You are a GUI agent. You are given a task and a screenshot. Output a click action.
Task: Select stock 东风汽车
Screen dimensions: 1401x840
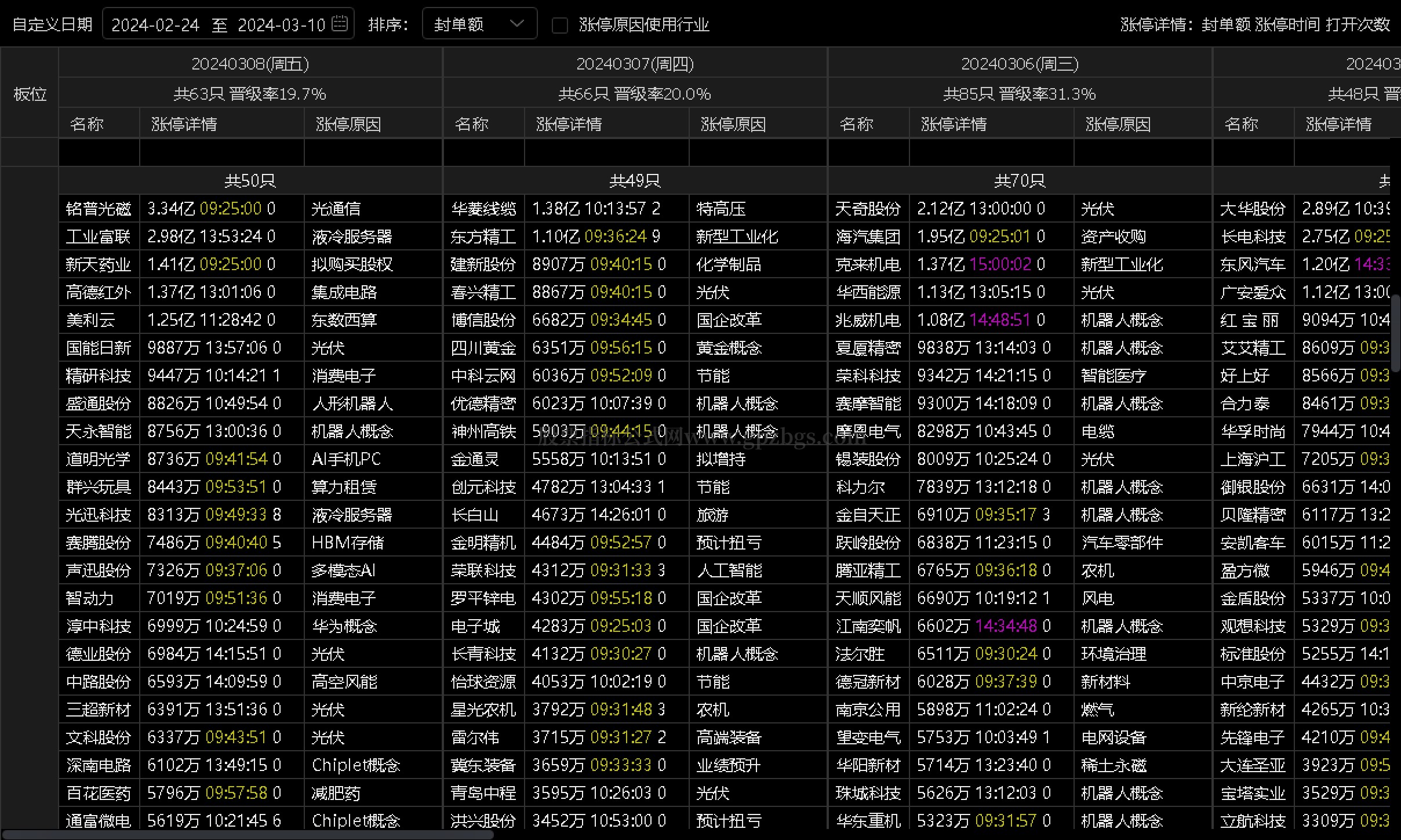click(1253, 264)
